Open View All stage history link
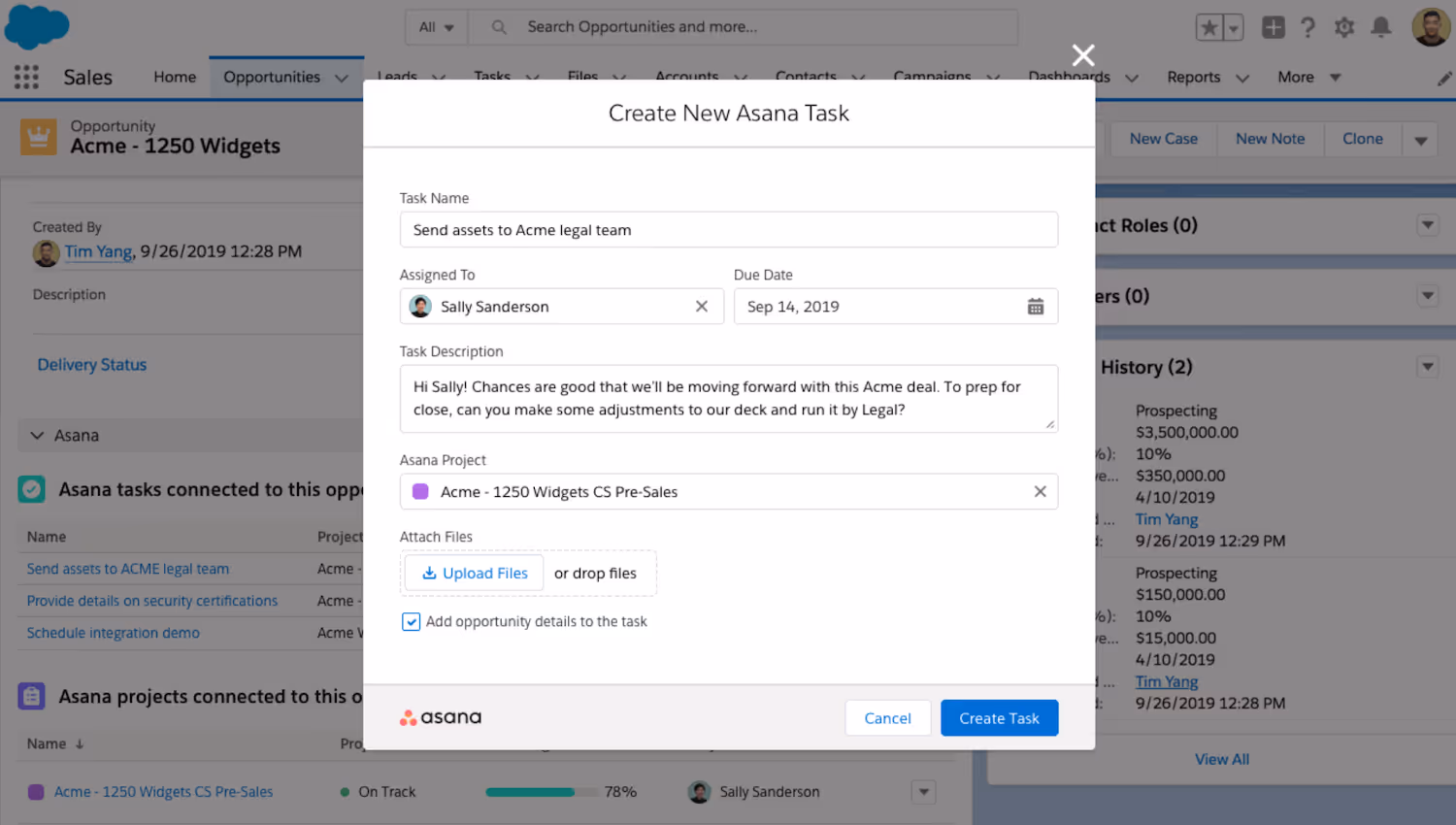1456x825 pixels. coord(1222,759)
